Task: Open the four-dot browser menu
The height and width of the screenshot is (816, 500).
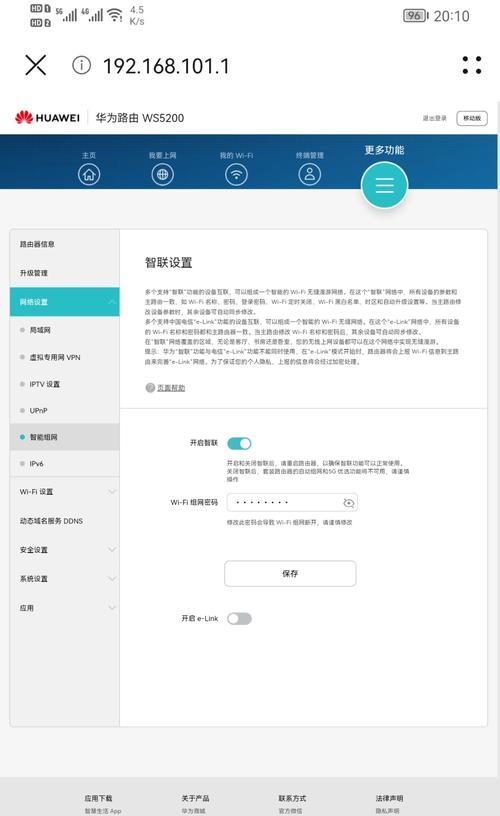Action: click(x=472, y=65)
